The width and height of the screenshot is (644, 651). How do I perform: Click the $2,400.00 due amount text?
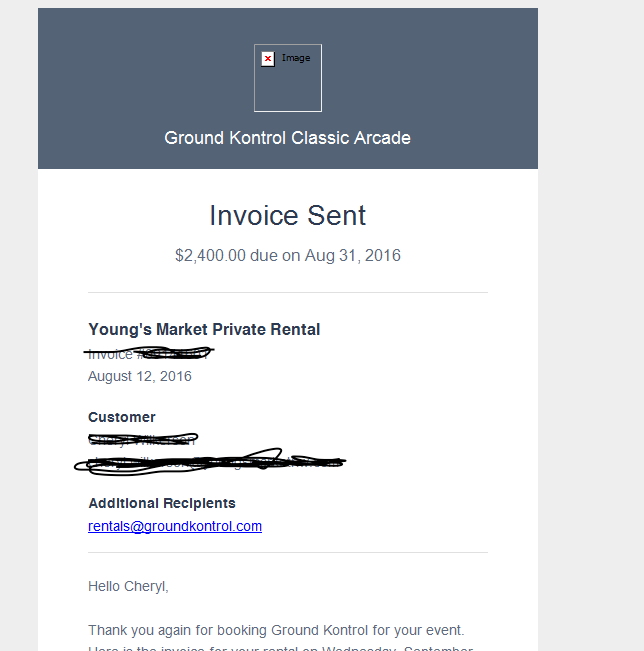click(210, 256)
